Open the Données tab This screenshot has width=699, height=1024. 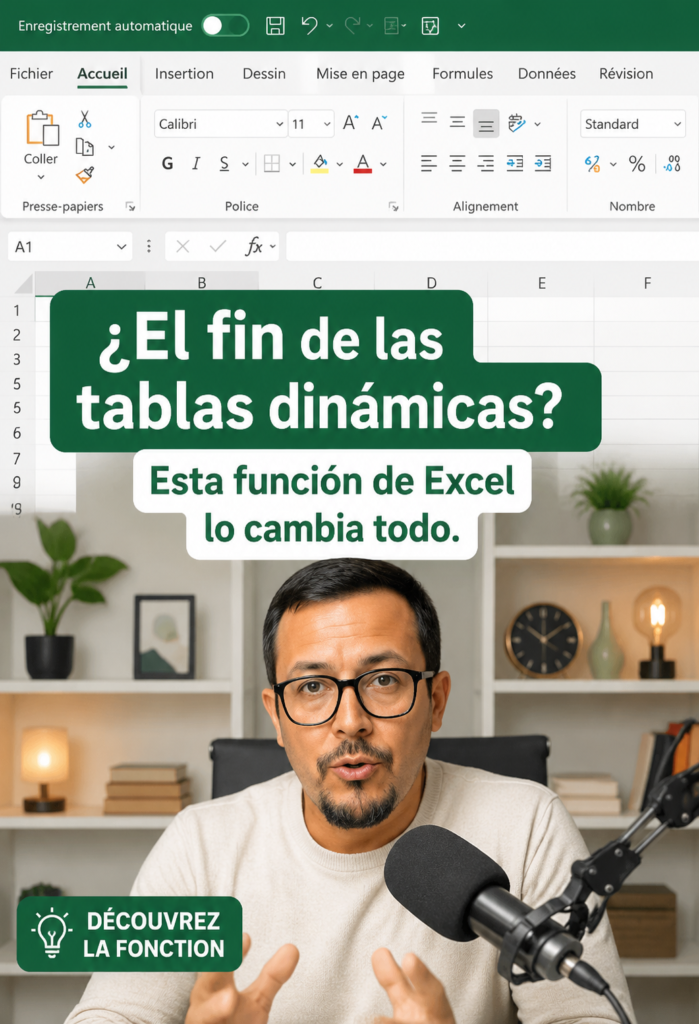[547, 73]
